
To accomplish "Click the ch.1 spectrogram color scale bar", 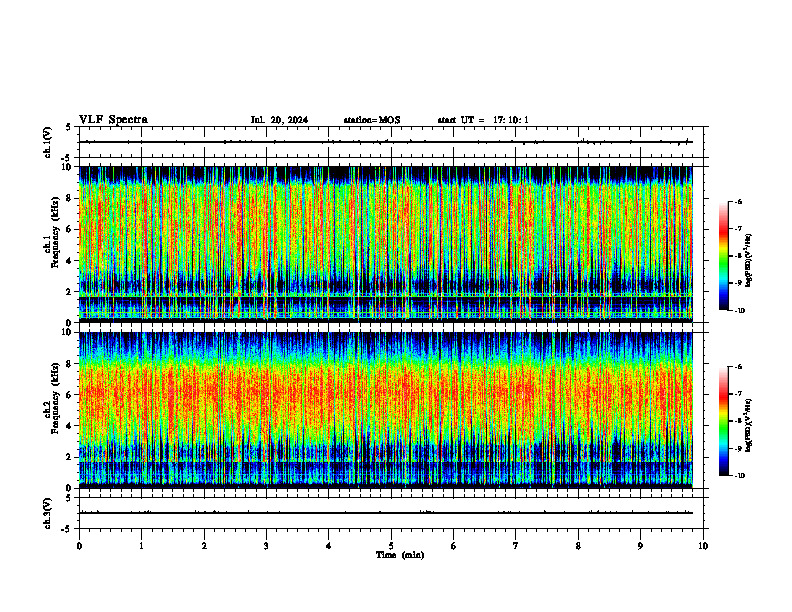I will click(723, 256).
